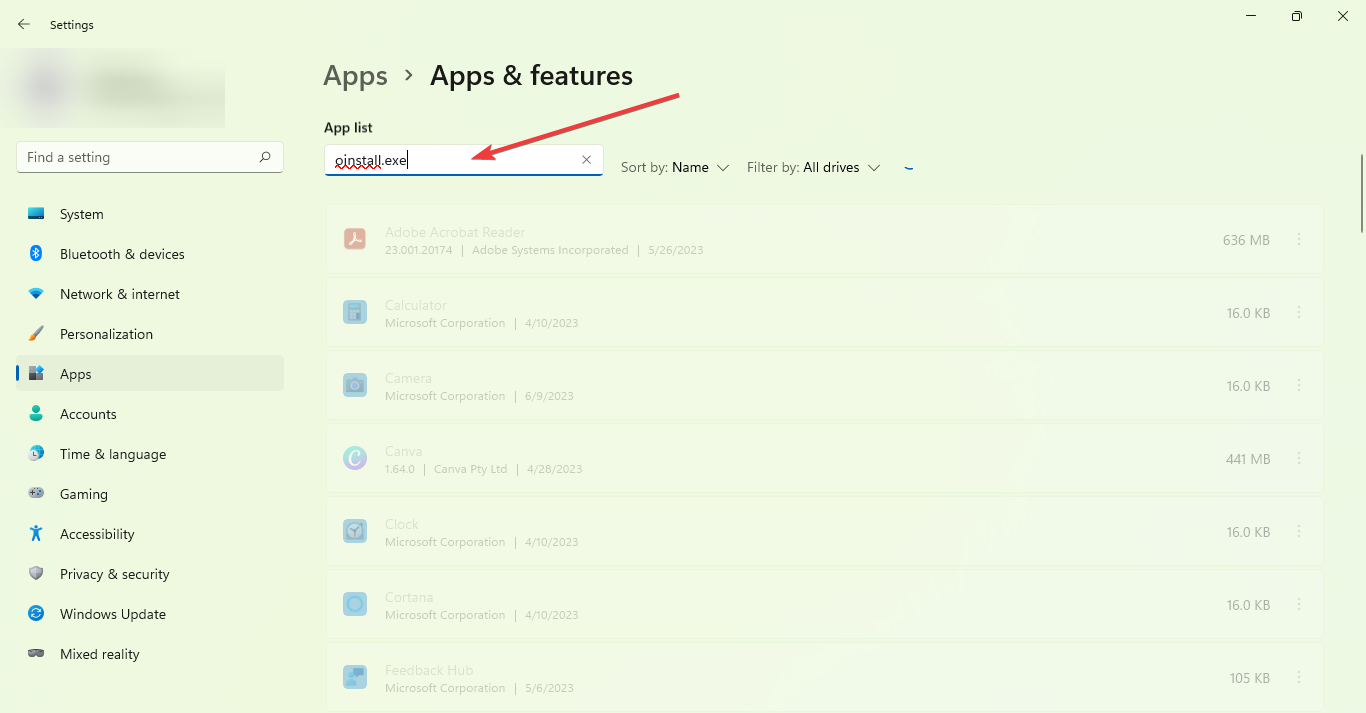
Task: Open the Filter by All drives dropdown
Action: pyautogui.click(x=814, y=168)
